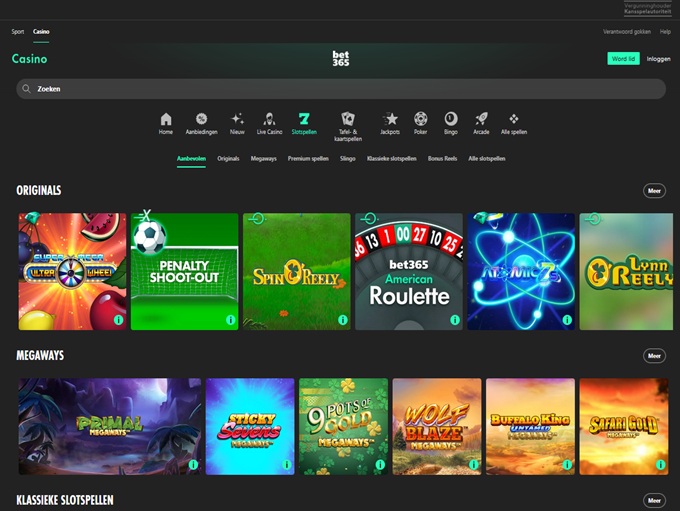The width and height of the screenshot is (680, 511).
Task: Show info for Sticky Sevens Megaways
Action: (287, 465)
